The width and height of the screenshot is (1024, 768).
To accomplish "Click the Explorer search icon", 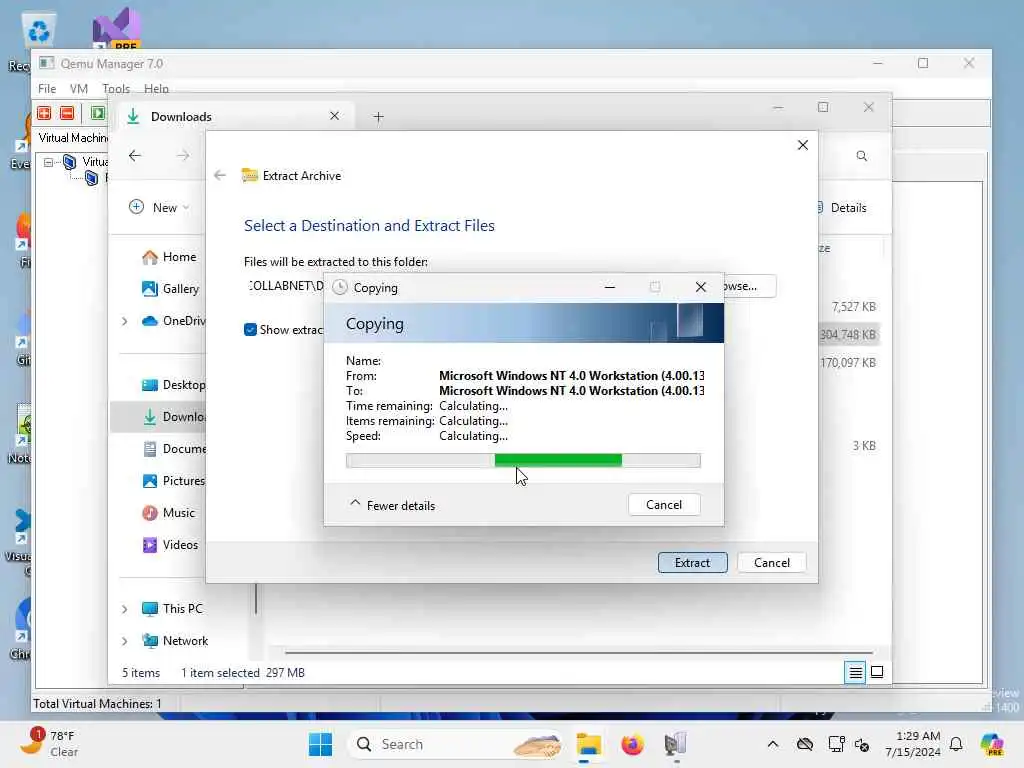I will pos(861,156).
